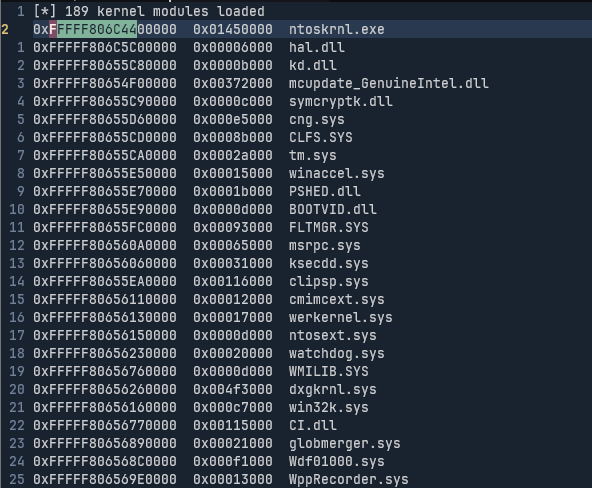The height and width of the screenshot is (488, 592).
Task: Click size 0x00021000 for globmerger.sys
Action: pyautogui.click(x=233, y=443)
